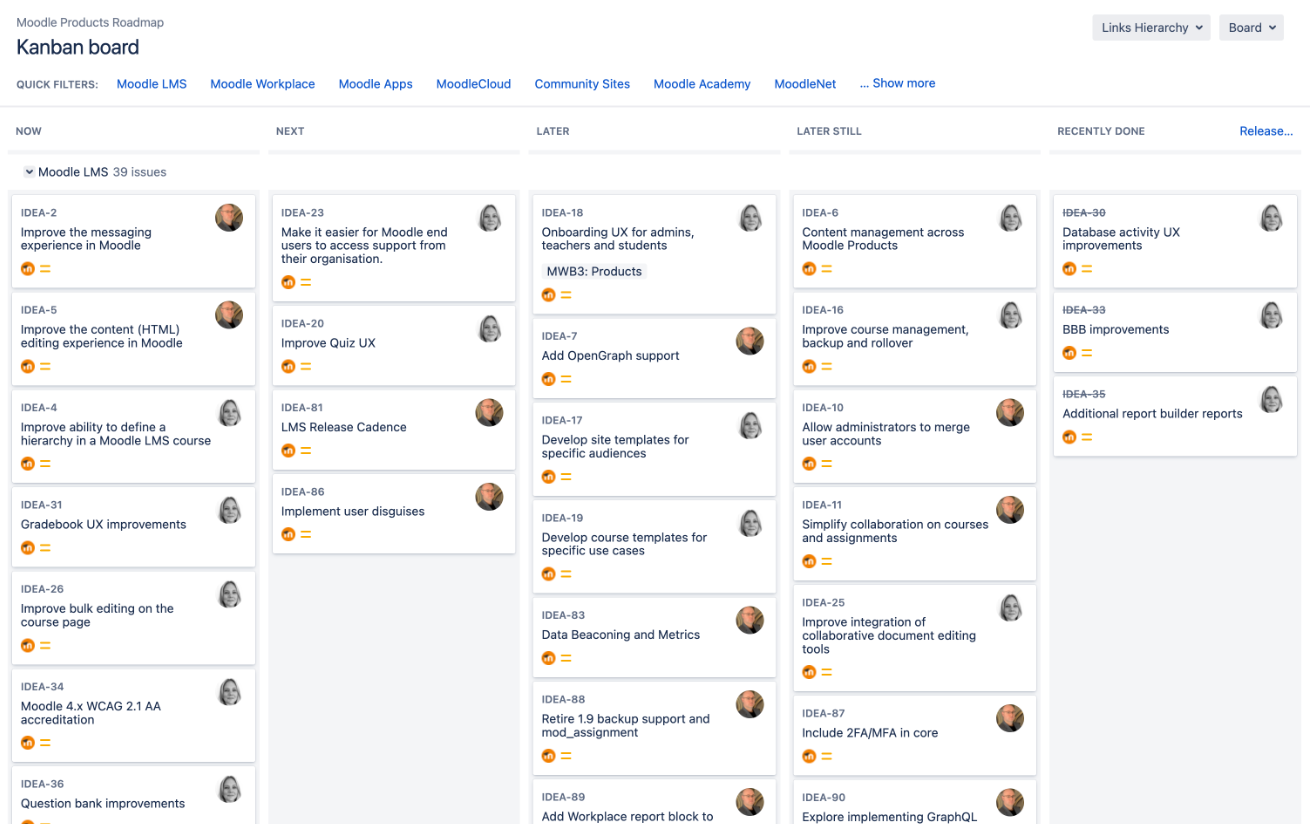The height and width of the screenshot is (824, 1310).
Task: Open issue key IDEA-81
Action: [x=302, y=408]
